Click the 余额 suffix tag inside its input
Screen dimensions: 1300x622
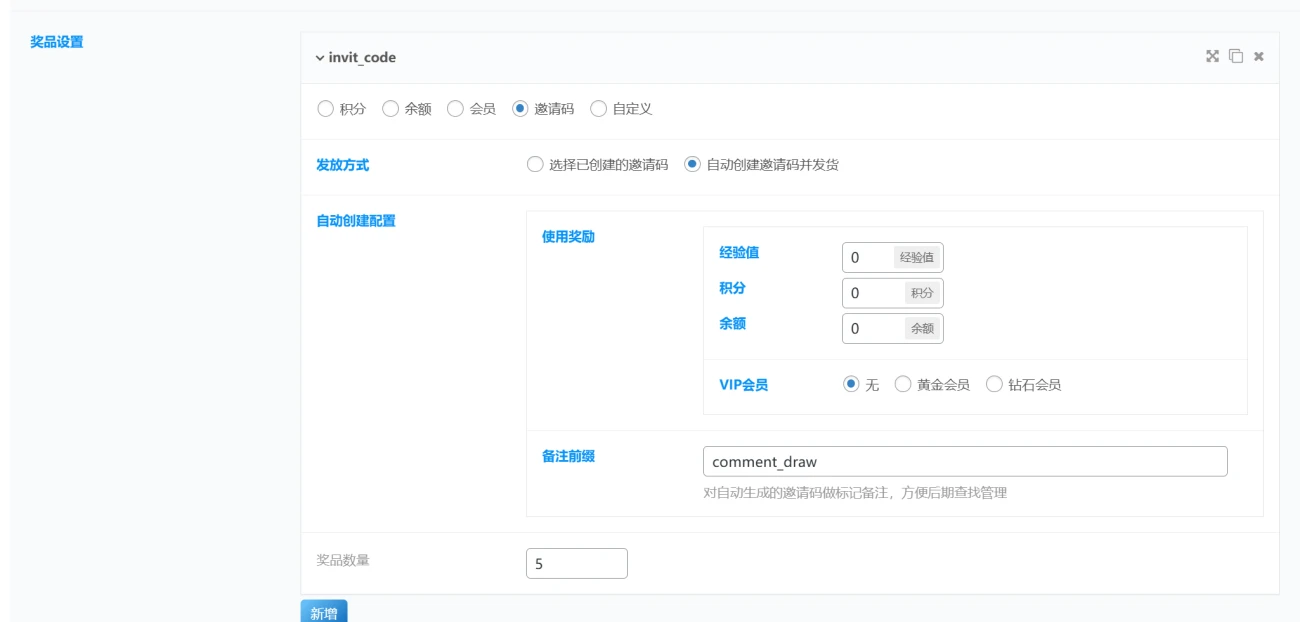(x=922, y=328)
